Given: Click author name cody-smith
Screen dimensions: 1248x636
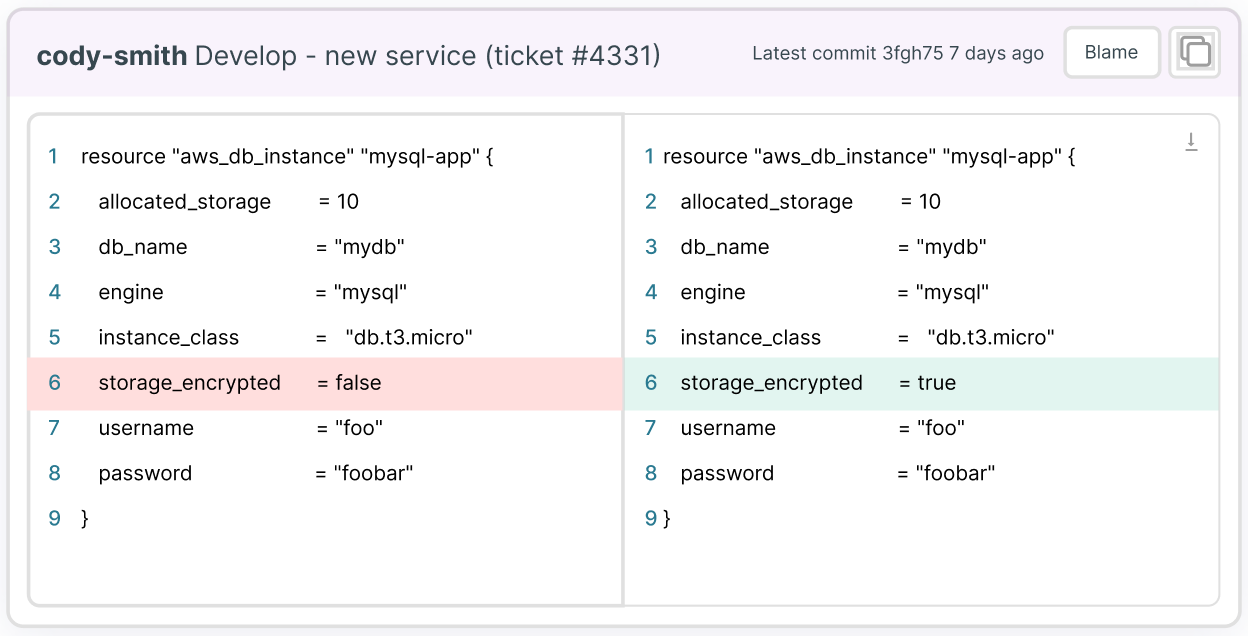Looking at the screenshot, I should (112, 55).
